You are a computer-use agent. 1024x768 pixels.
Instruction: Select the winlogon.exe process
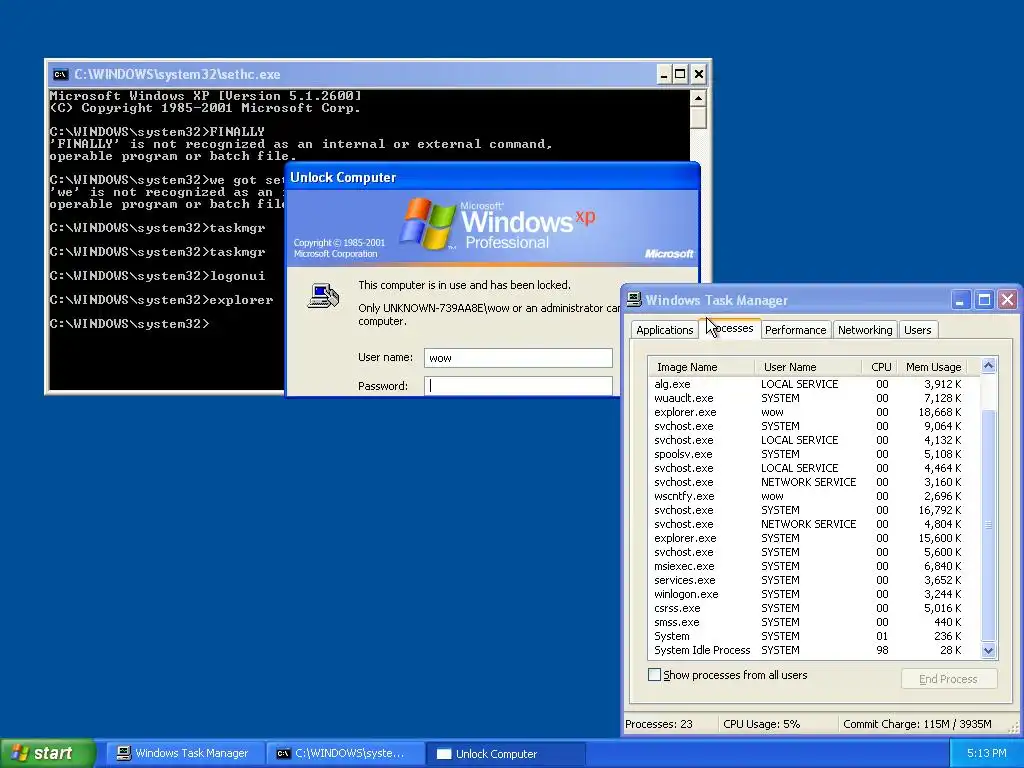(813, 594)
